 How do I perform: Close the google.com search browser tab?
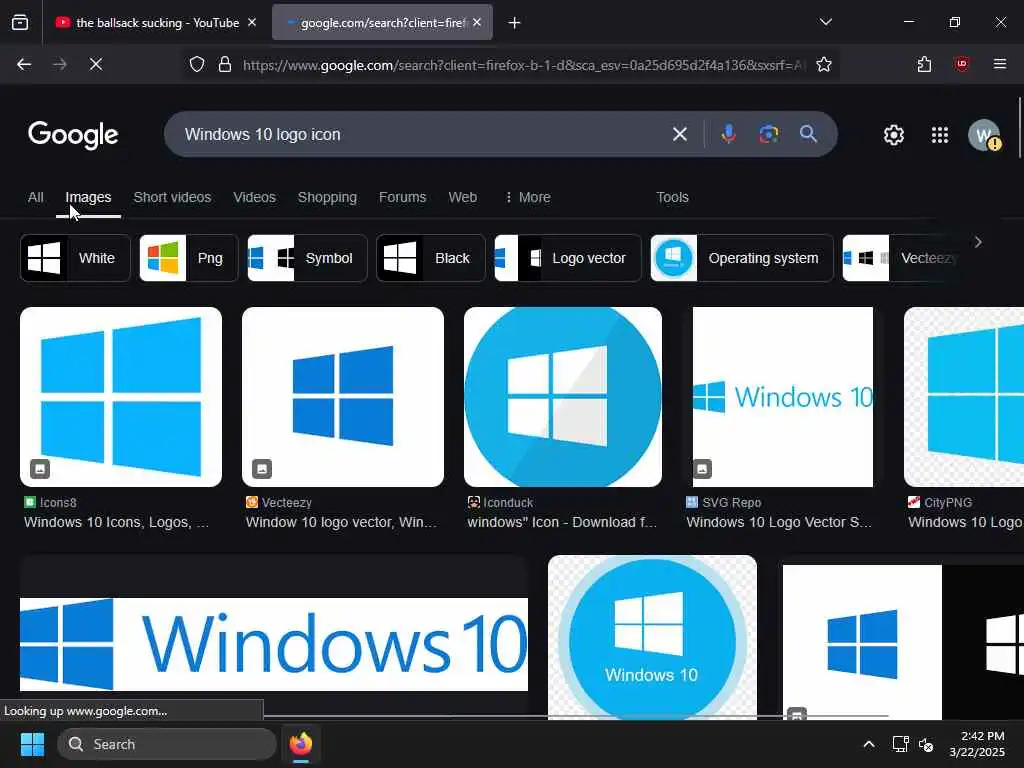[477, 22]
